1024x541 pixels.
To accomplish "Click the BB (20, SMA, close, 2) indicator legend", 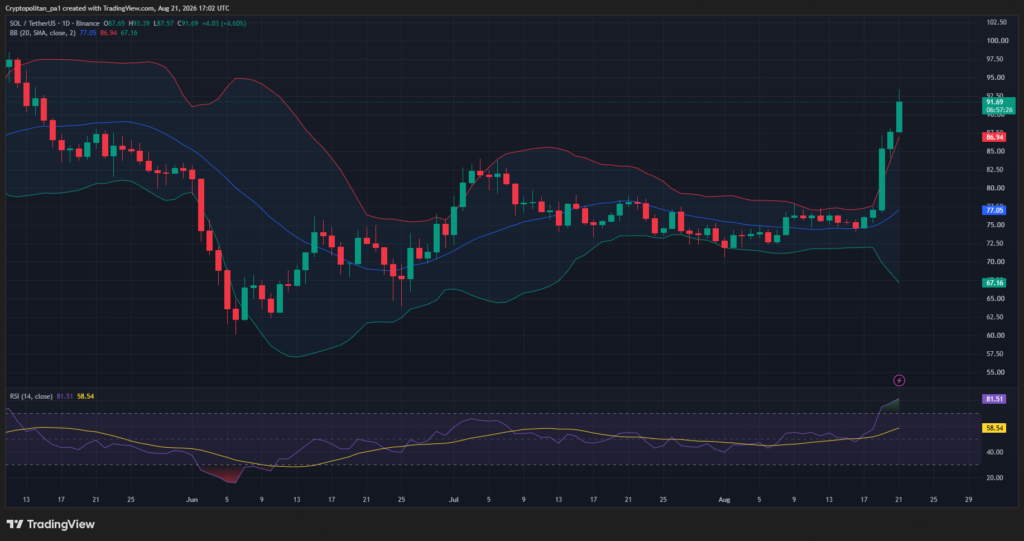I will point(42,33).
